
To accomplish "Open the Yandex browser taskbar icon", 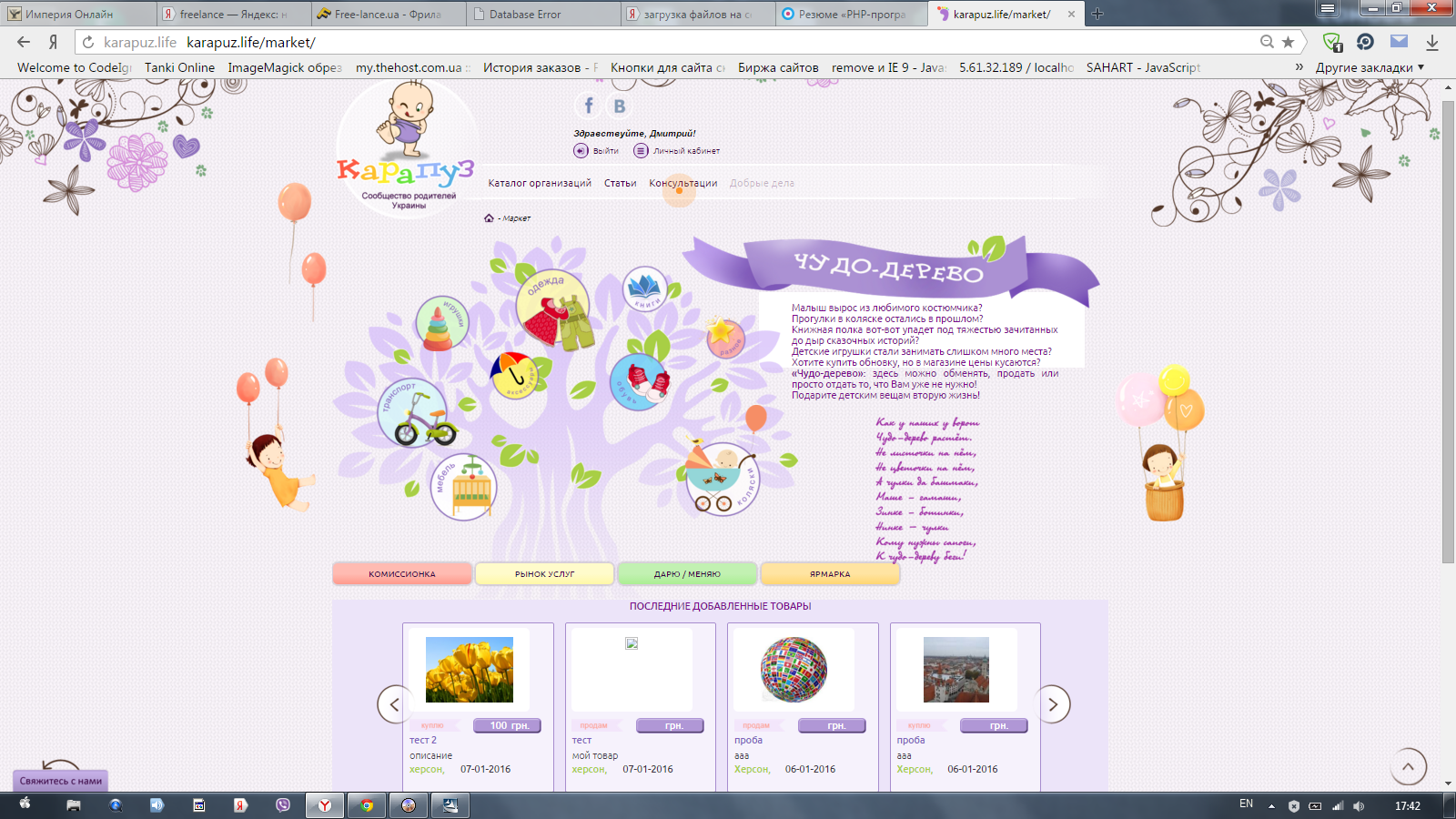I will [x=325, y=805].
